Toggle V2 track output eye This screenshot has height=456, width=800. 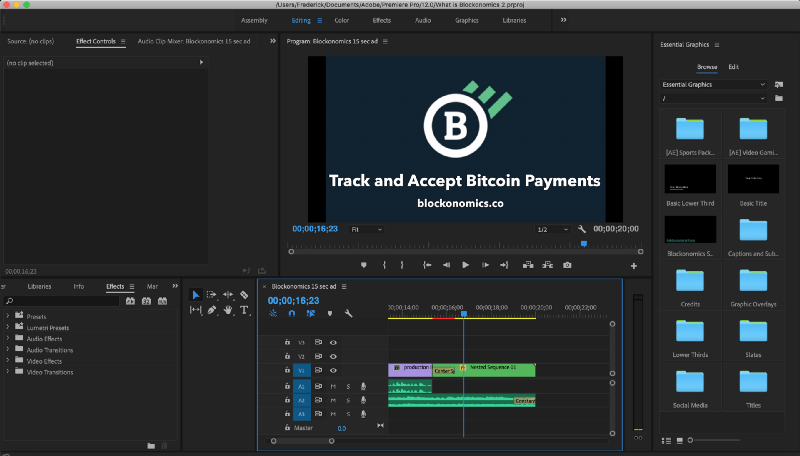point(333,356)
